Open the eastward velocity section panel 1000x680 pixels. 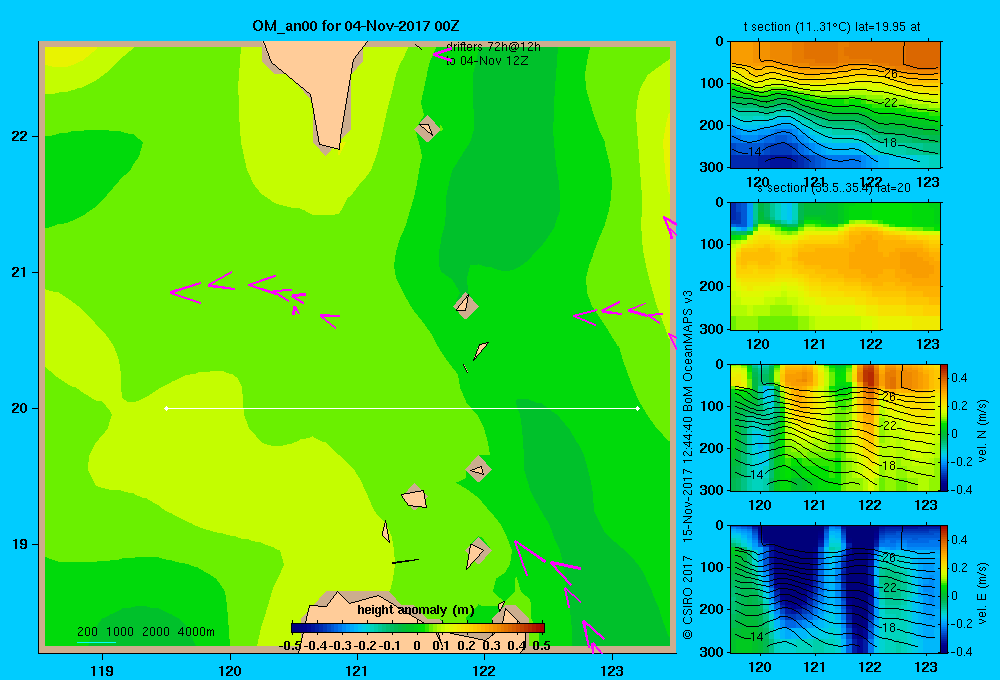pos(835,589)
